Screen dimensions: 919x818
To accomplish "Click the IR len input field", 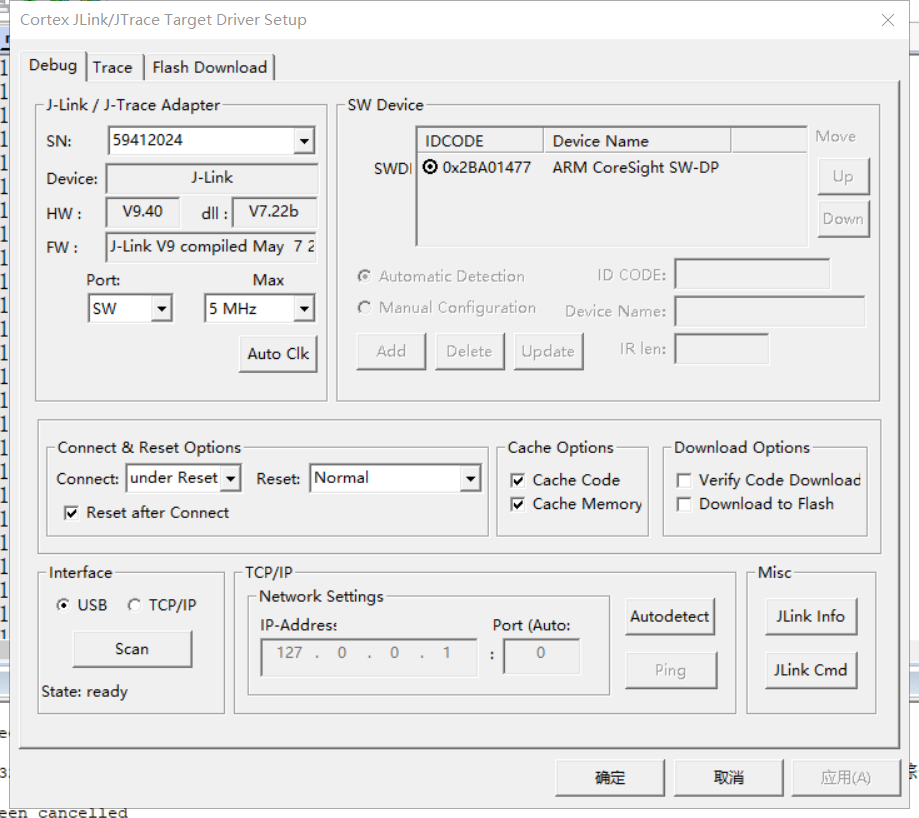I will [721, 349].
